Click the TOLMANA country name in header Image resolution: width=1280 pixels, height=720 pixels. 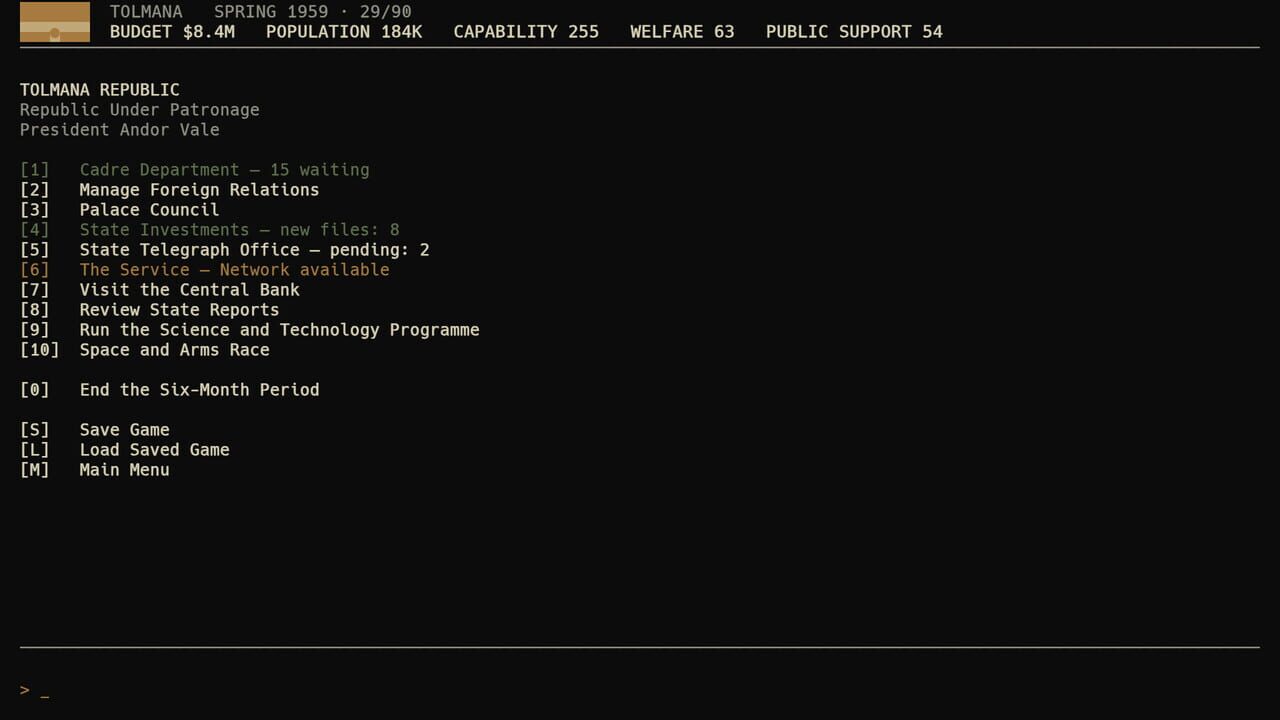pyautogui.click(x=146, y=12)
